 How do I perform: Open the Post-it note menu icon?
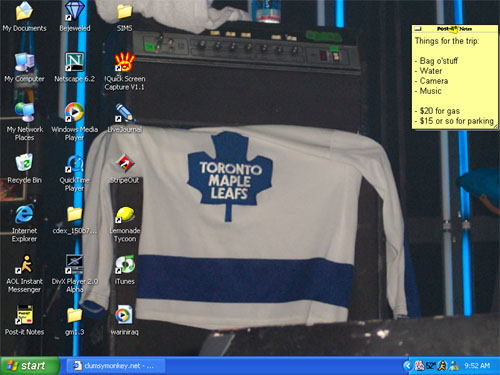point(418,29)
